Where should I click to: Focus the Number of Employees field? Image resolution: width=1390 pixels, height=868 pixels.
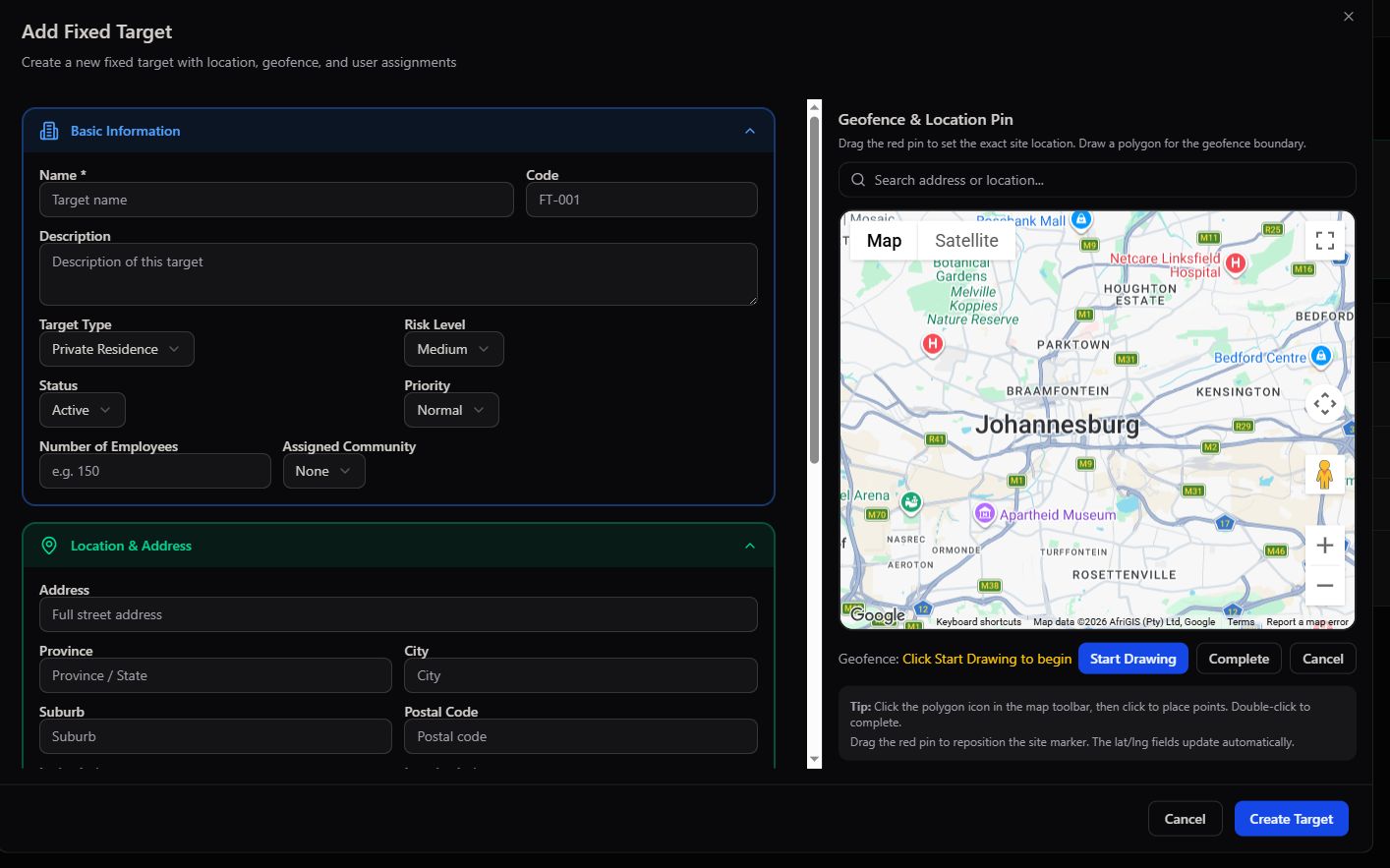155,471
